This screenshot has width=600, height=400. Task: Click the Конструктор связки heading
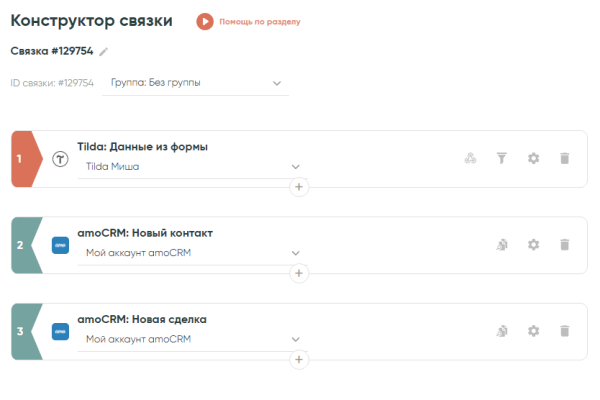91,21
